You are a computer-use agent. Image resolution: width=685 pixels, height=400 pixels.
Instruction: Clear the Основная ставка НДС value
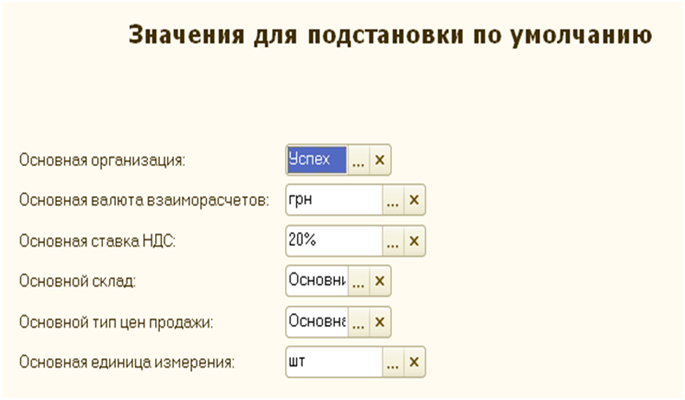coord(414,241)
